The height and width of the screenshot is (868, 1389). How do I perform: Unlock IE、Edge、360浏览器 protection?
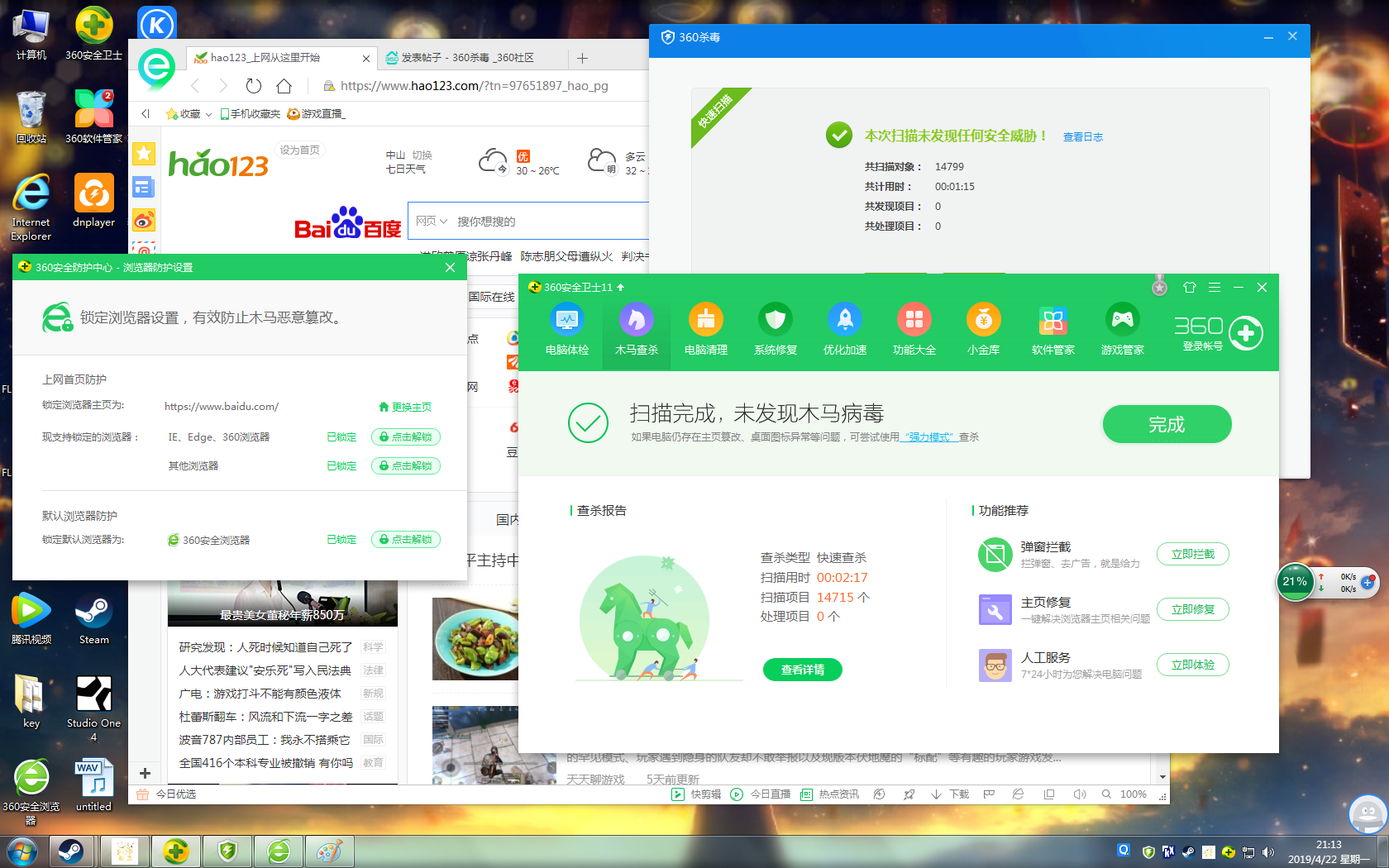pos(406,436)
